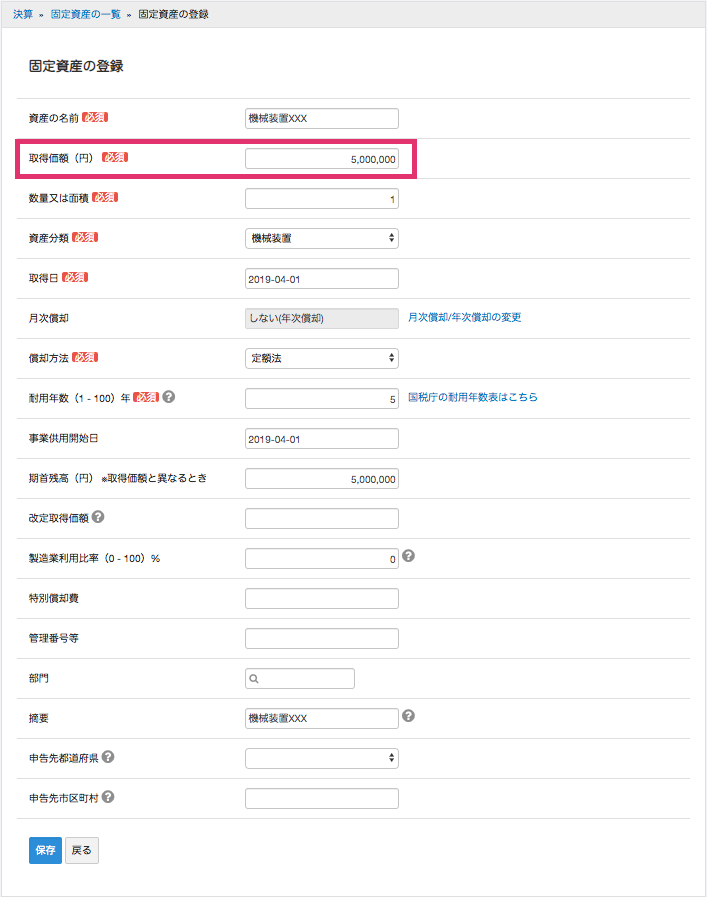Open 月次償却/年次償却の変更 link
The height and width of the screenshot is (897, 707).
click(464, 317)
